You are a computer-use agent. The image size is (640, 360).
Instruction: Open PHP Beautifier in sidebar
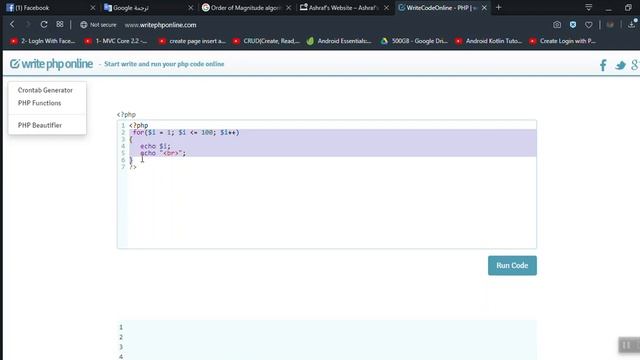point(40,125)
